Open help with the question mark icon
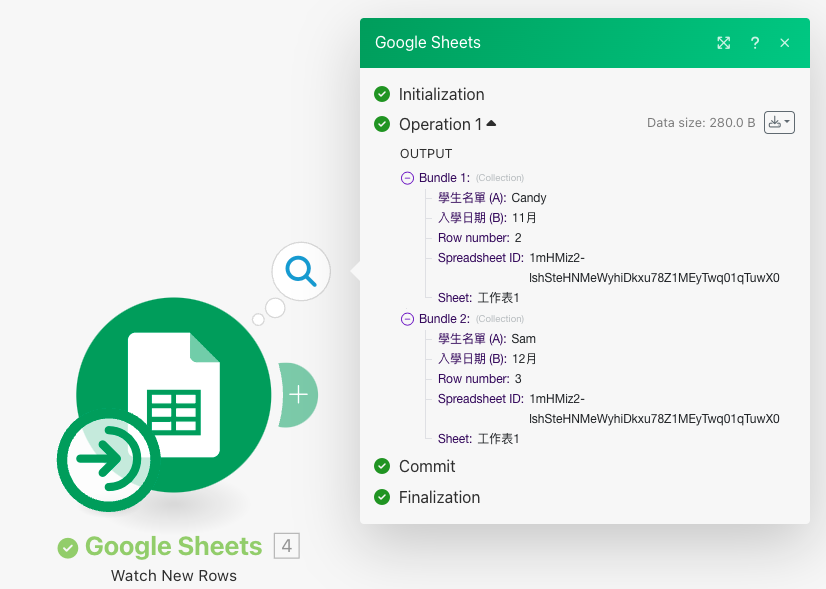Screen dimensions: 826x589 point(755,43)
